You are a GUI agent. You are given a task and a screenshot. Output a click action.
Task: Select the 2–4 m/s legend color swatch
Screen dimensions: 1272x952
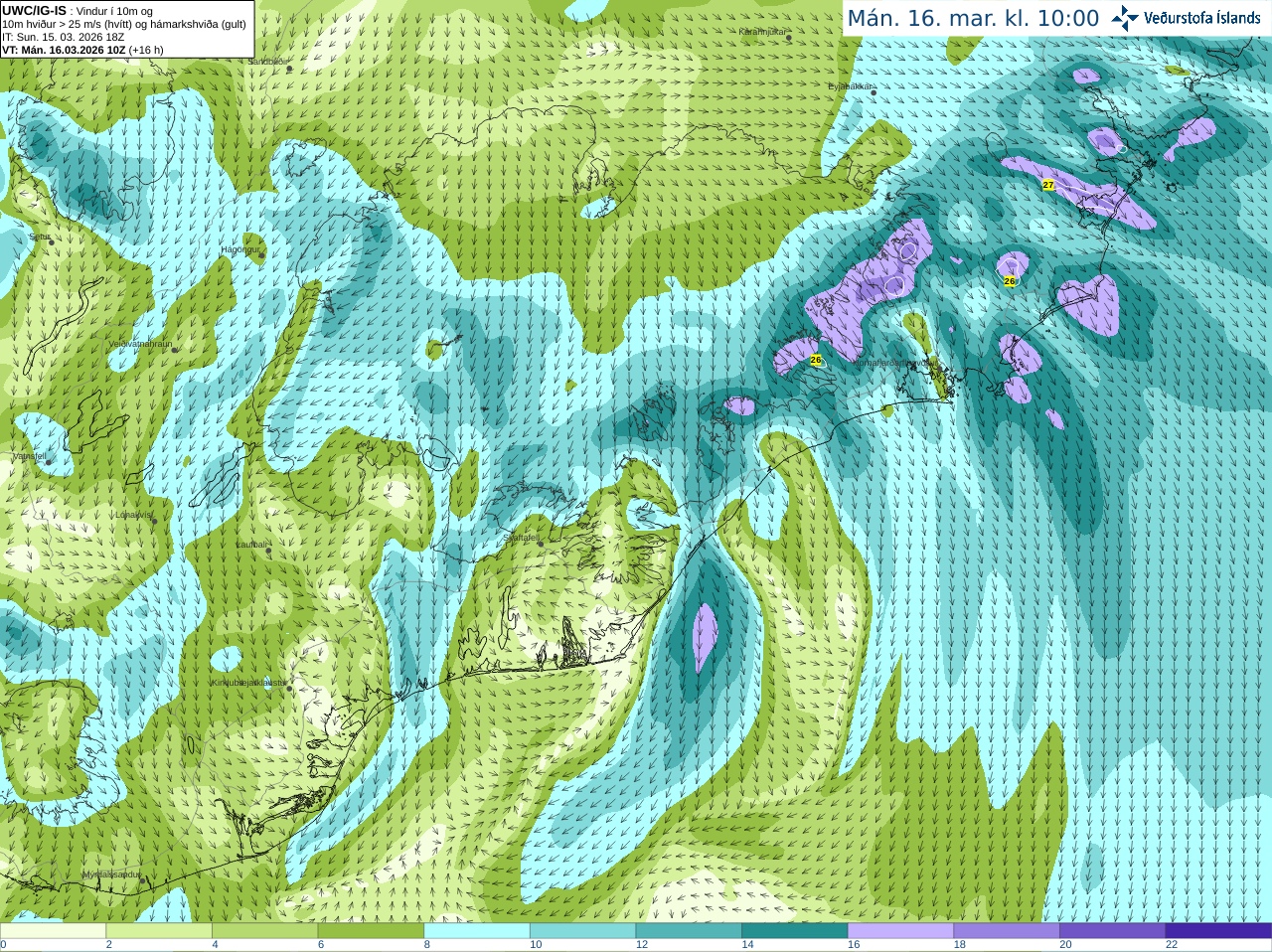(x=159, y=931)
